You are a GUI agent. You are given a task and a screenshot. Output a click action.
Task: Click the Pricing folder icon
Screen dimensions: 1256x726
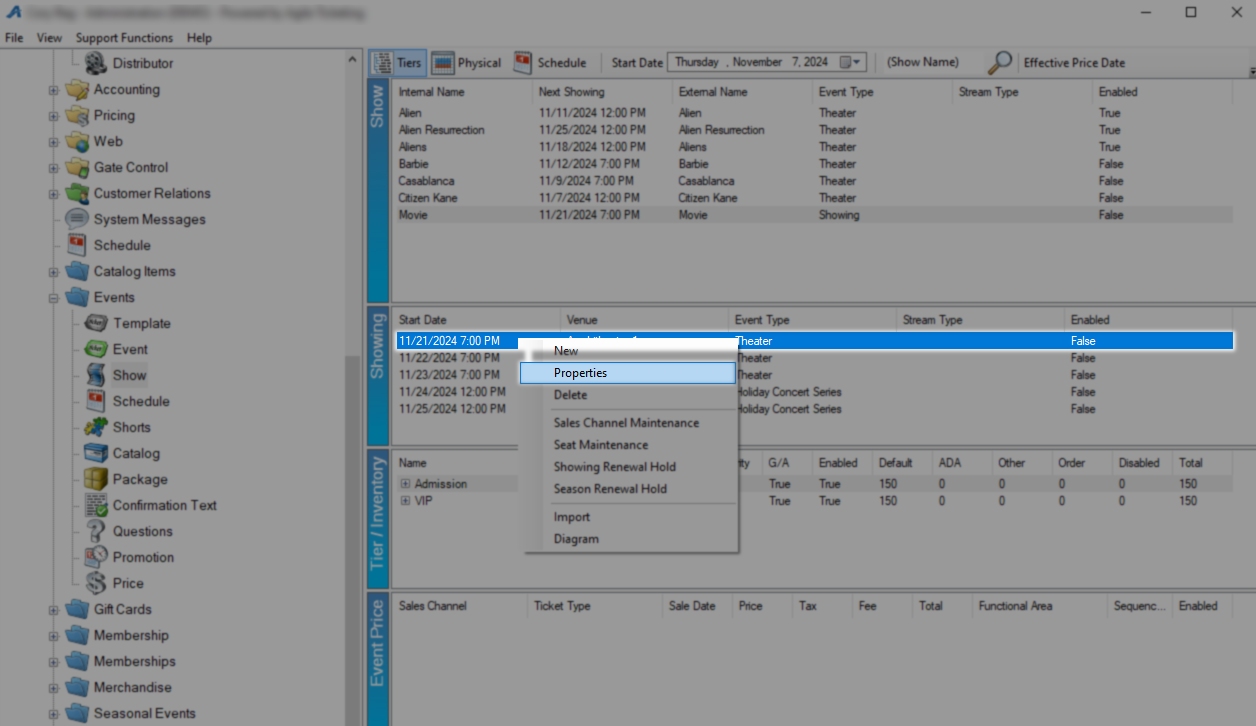pos(77,116)
